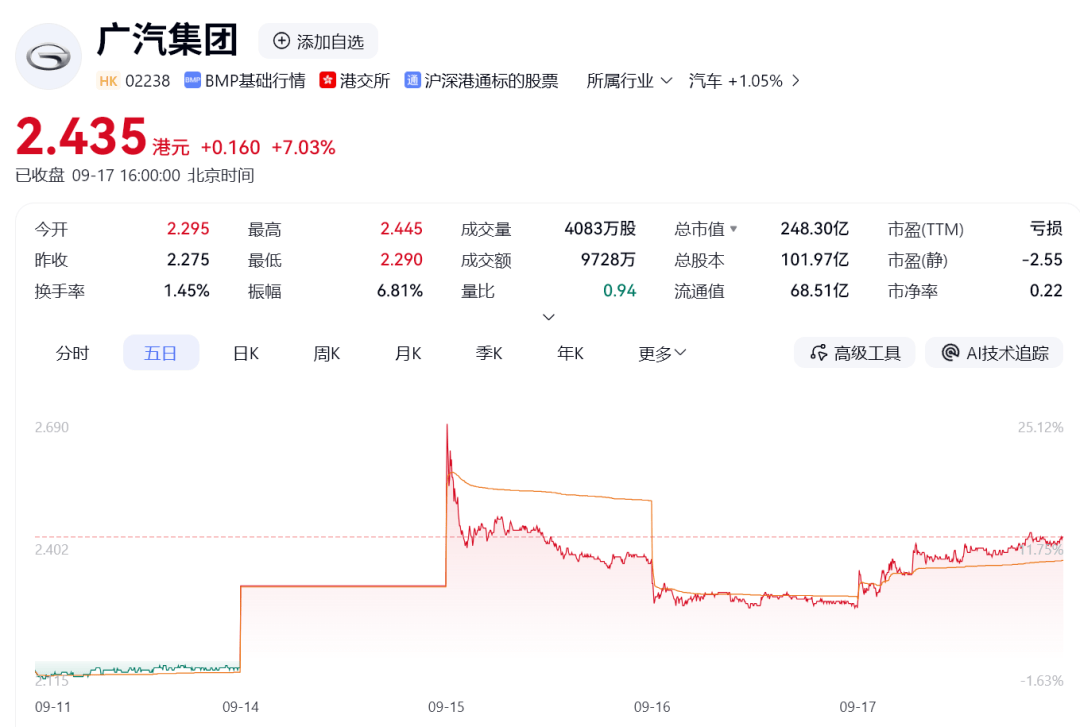Click the 广汽集团 stock name title
The width and height of the screenshot is (1080, 727).
(167, 40)
